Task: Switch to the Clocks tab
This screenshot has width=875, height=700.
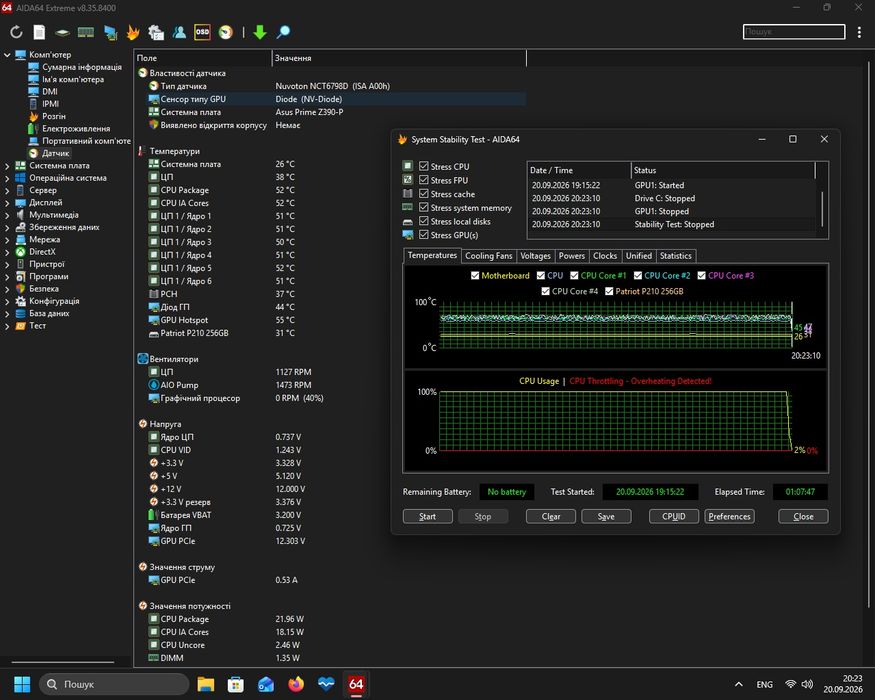Action: coord(605,256)
